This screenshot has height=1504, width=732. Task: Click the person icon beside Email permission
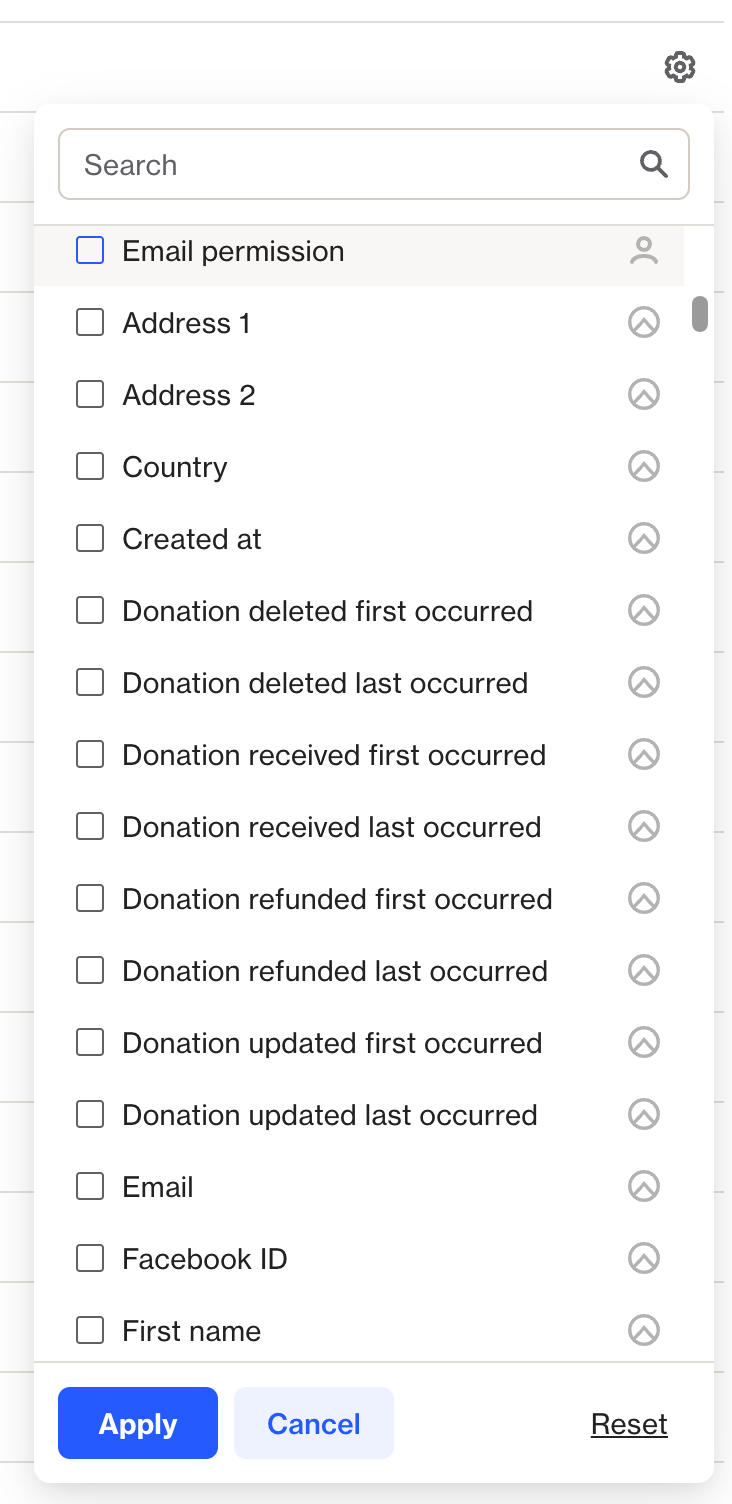644,251
